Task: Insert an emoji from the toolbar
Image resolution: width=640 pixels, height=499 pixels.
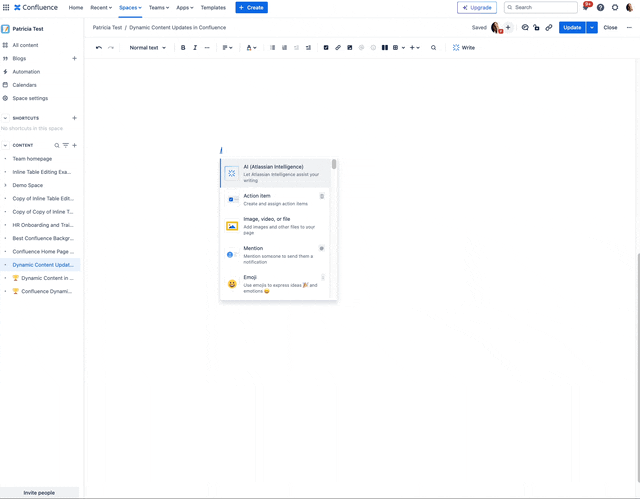Action: pos(373,48)
